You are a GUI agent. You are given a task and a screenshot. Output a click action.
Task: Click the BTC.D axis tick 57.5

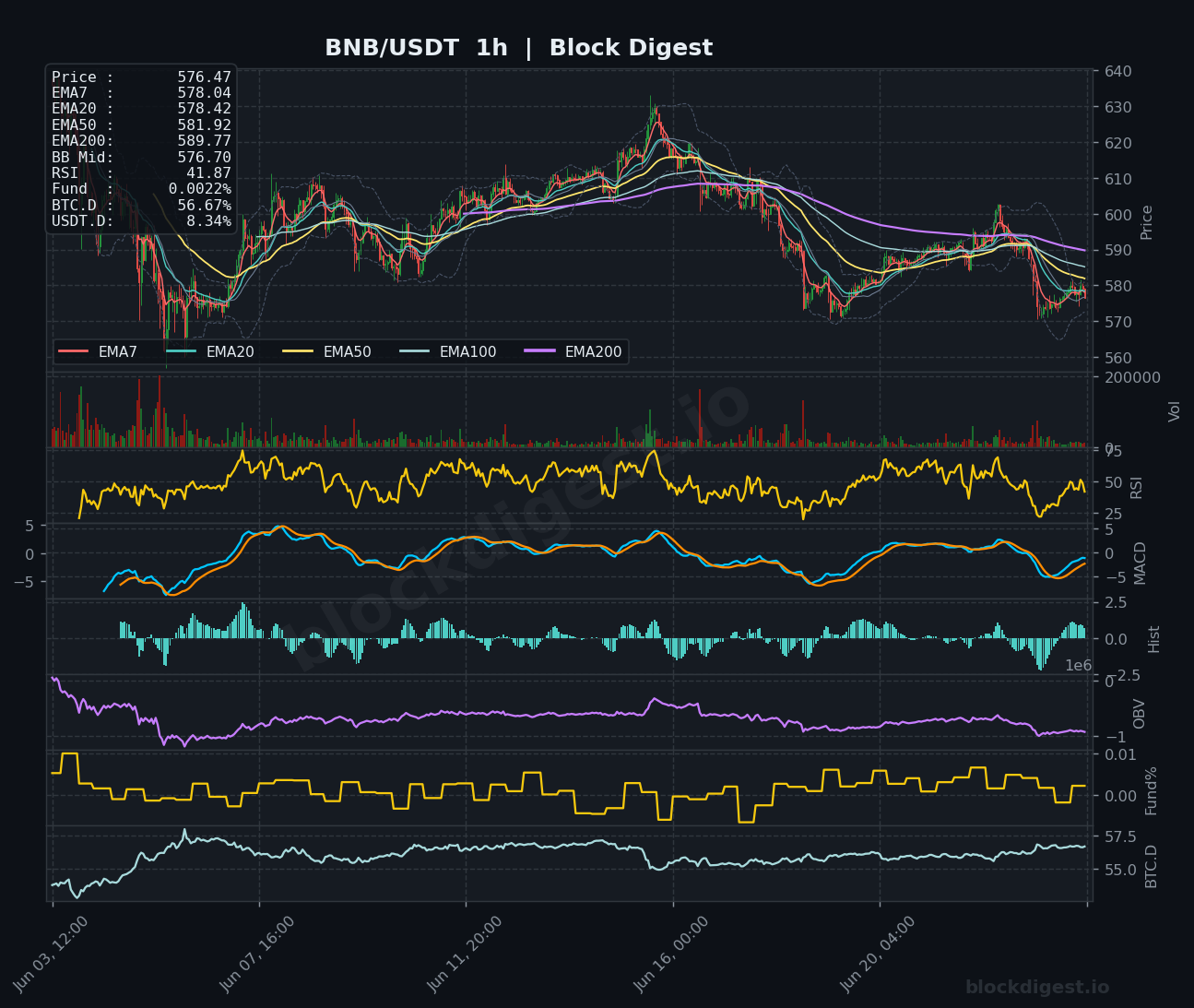point(1121,837)
